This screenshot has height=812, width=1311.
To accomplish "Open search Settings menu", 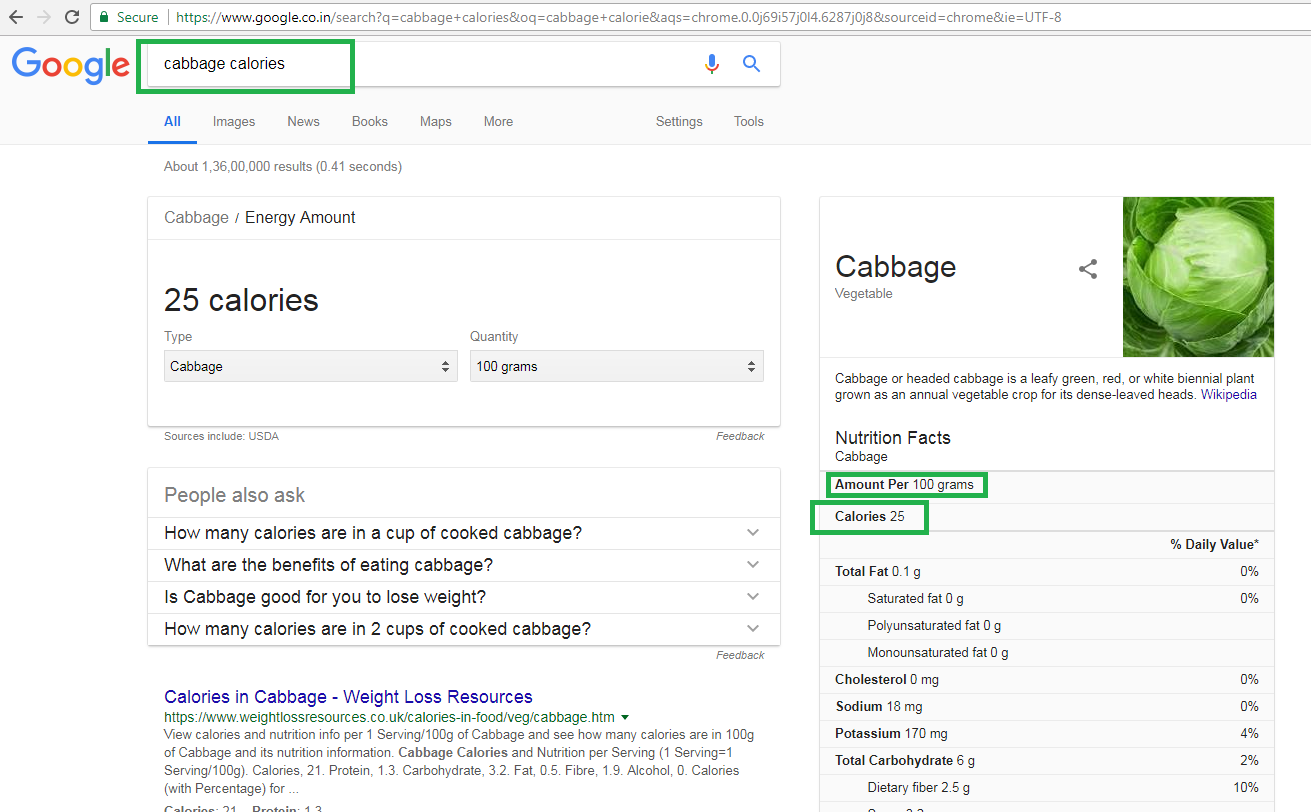I will tap(679, 121).
